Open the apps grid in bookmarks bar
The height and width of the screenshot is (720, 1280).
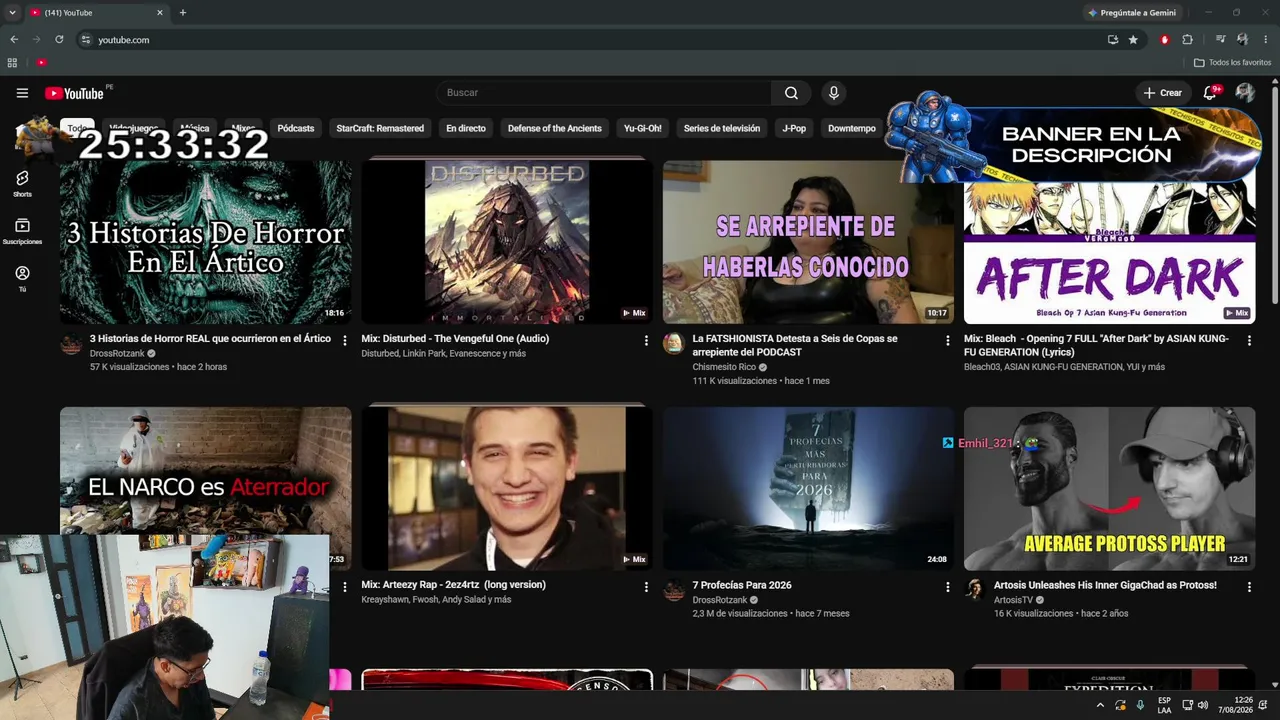[x=12, y=62]
